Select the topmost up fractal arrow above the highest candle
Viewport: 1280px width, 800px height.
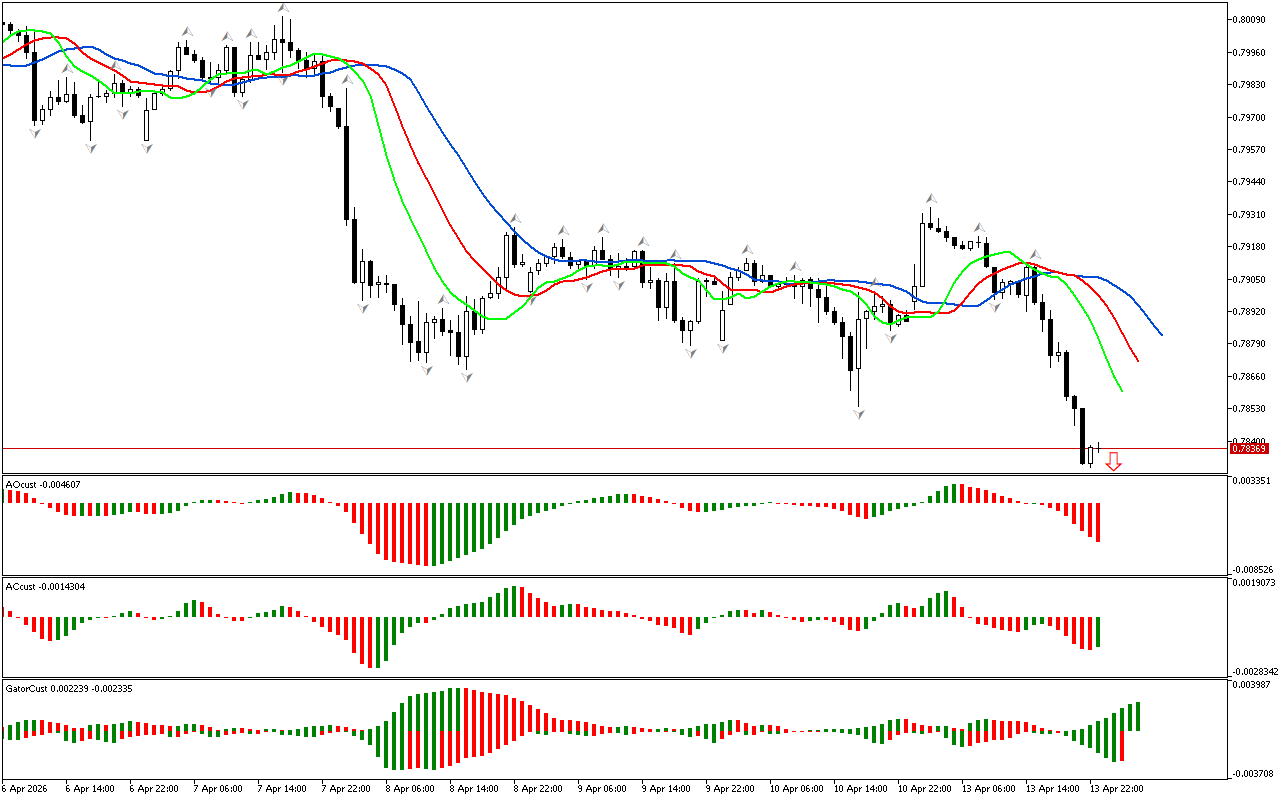pyautogui.click(x=284, y=9)
